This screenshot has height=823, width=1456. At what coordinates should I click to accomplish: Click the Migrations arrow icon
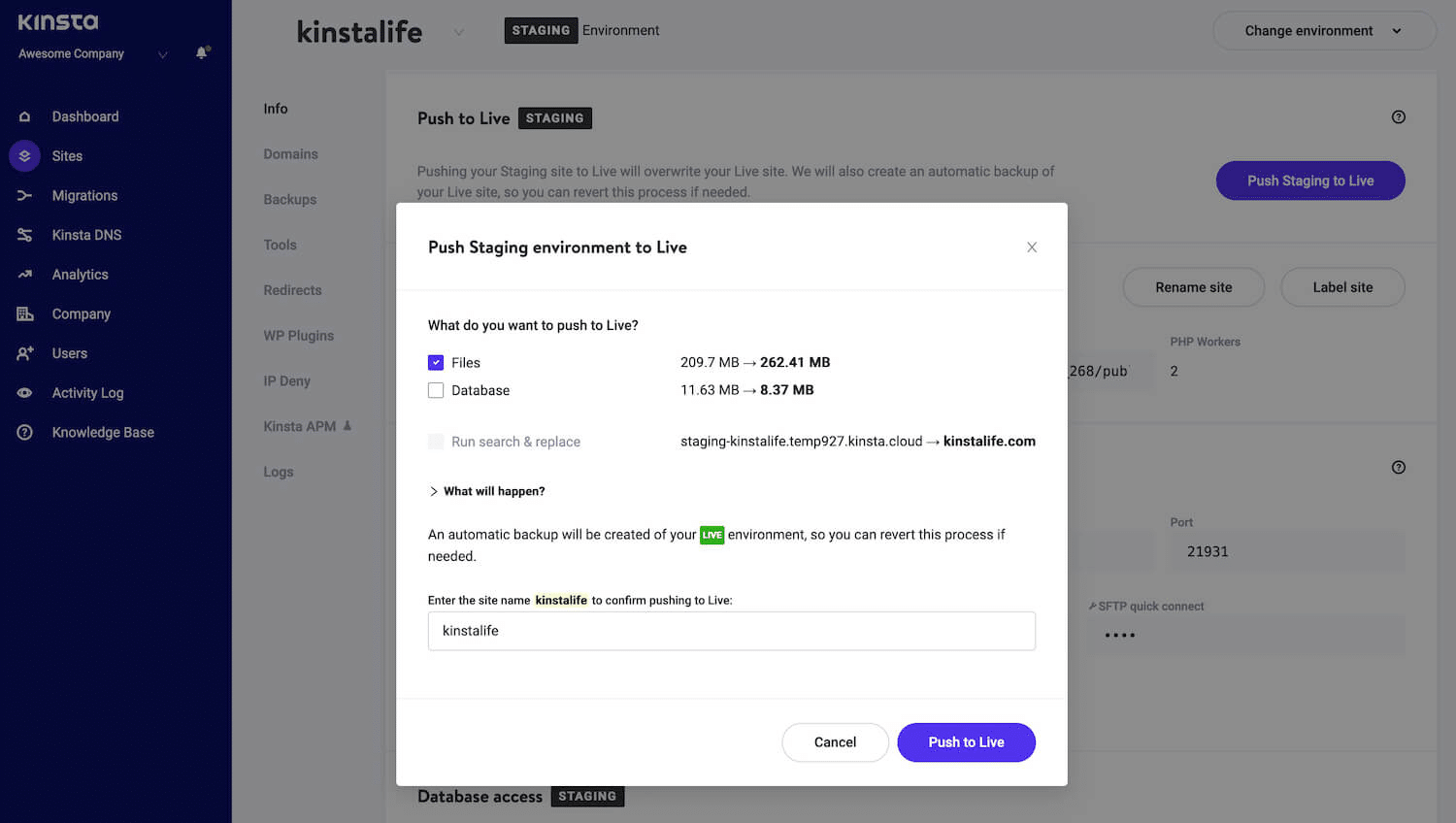(x=25, y=196)
